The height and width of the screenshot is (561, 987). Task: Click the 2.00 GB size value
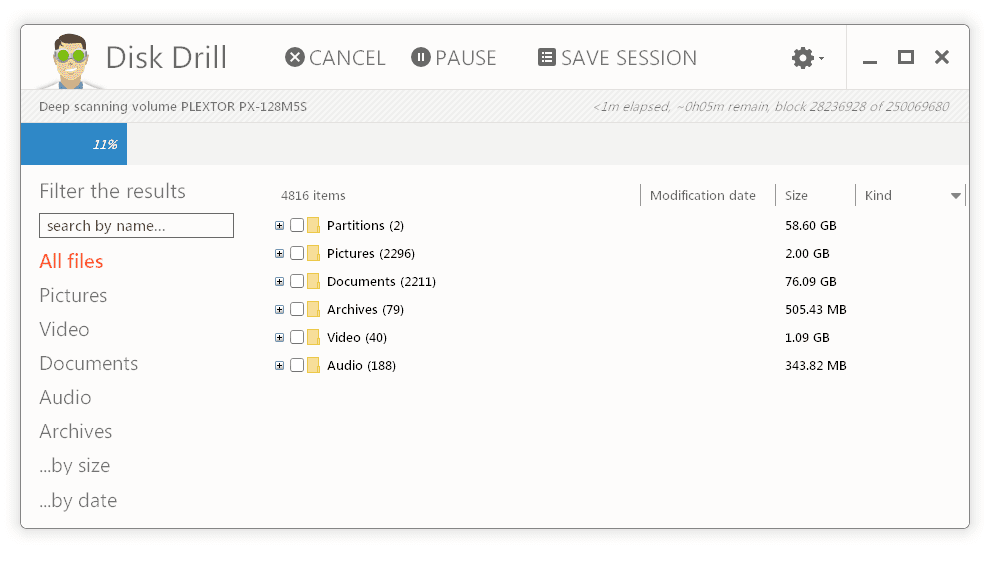808,253
